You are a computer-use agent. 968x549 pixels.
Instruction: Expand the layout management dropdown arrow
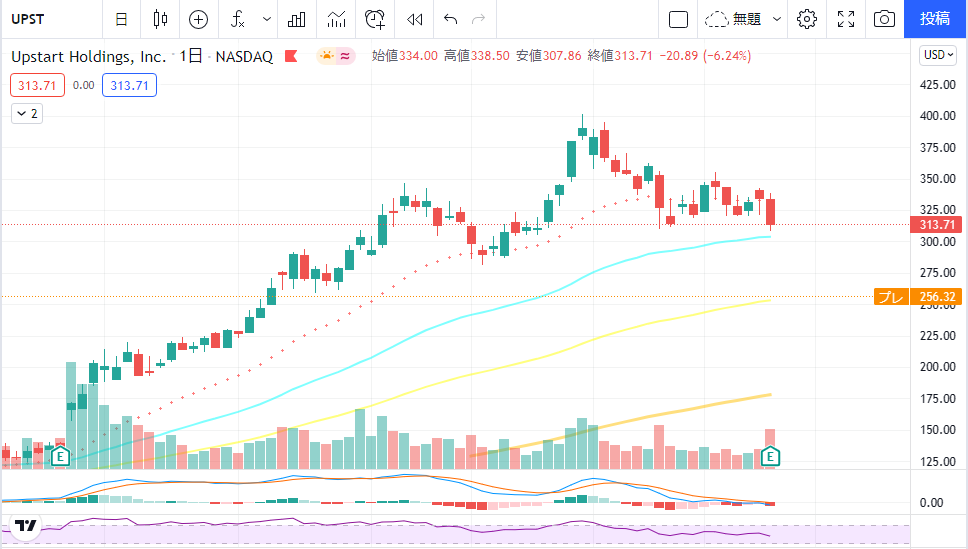[777, 20]
